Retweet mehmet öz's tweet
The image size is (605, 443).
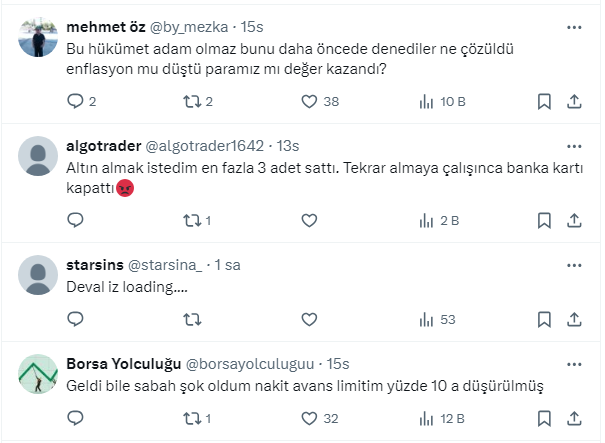pos(192,101)
